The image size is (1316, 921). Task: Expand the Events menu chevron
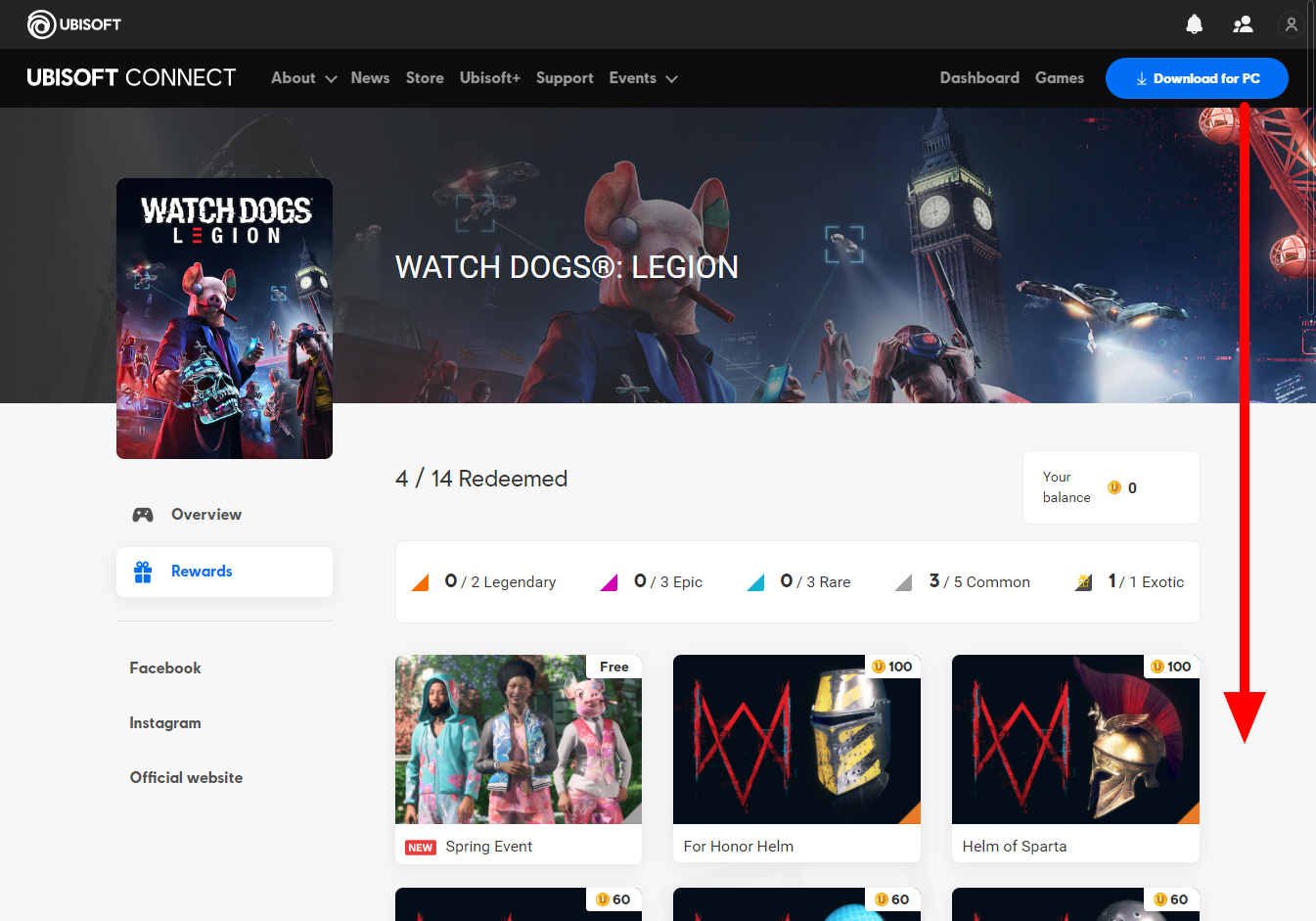[671, 79]
